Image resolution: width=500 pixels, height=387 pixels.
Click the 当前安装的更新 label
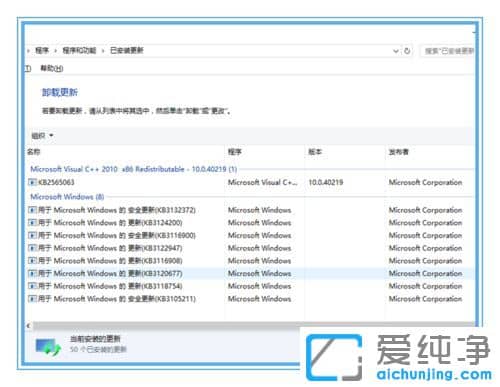tap(95, 339)
